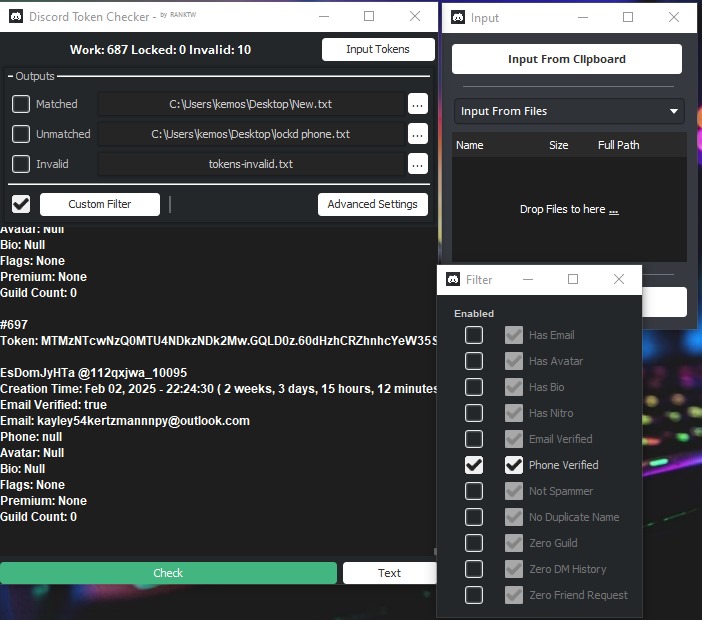Click the Unmatched path field showing lockd phone.txt
This screenshot has height=620, width=702.
click(251, 134)
